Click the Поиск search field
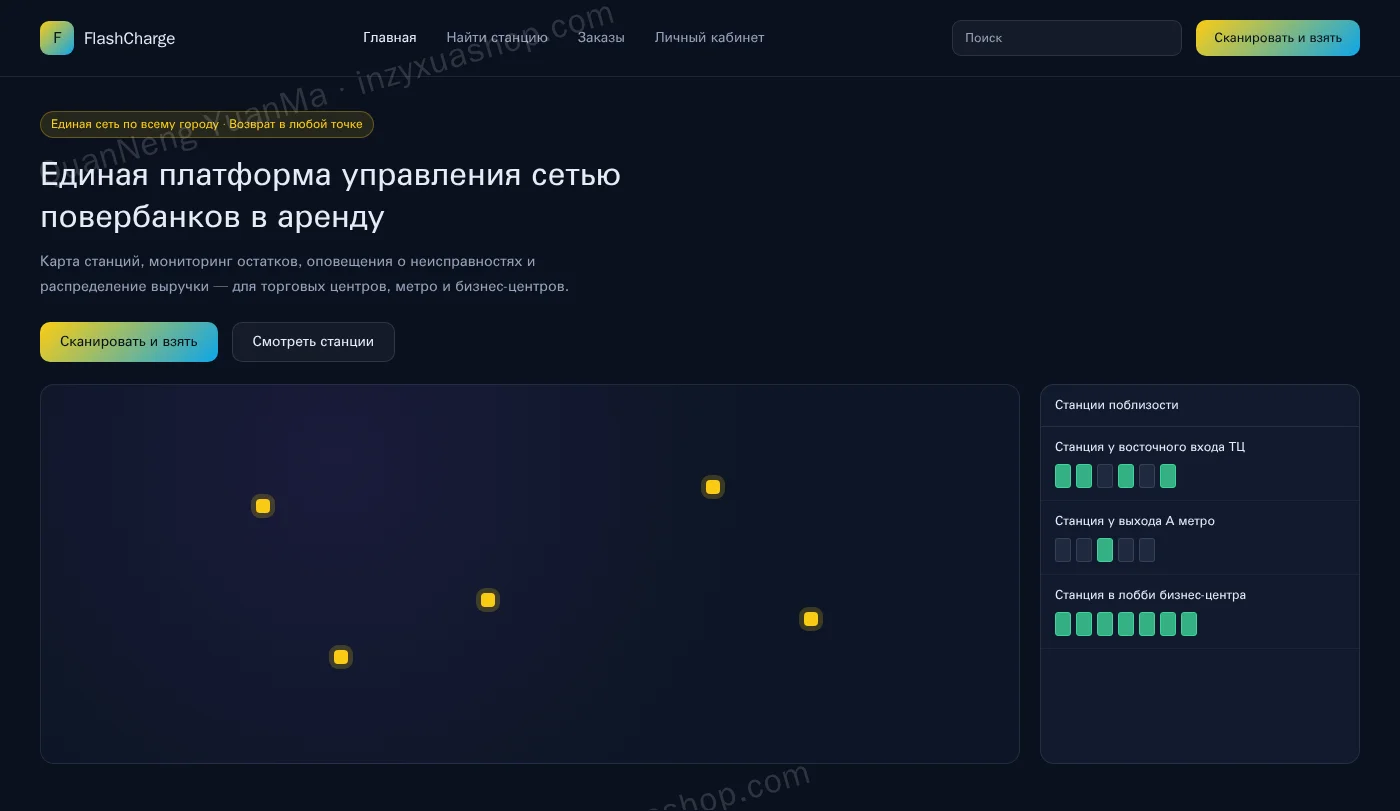The image size is (1400, 811). (1067, 38)
